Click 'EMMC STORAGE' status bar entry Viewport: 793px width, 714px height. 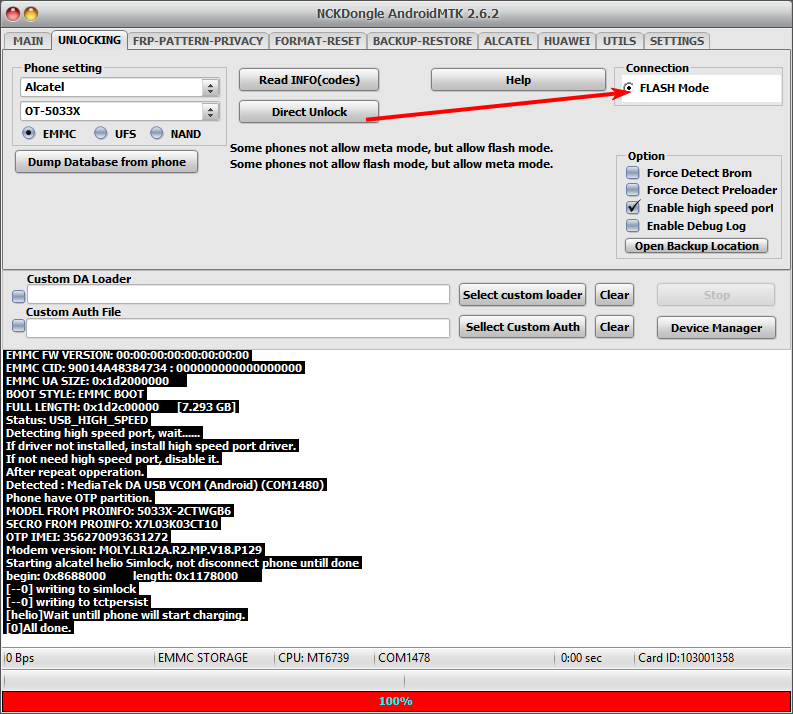(203, 658)
